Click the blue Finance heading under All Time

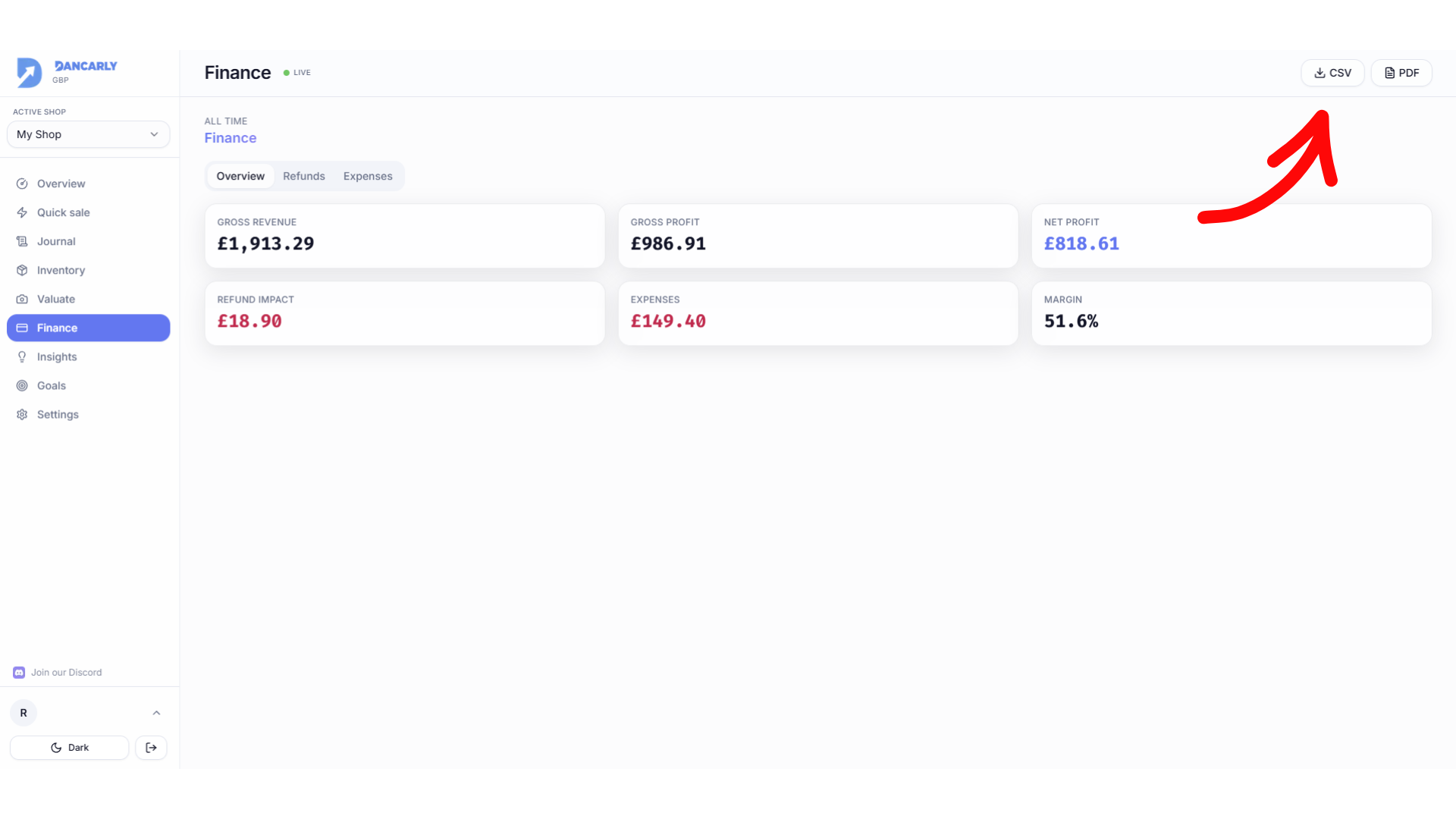(231, 138)
